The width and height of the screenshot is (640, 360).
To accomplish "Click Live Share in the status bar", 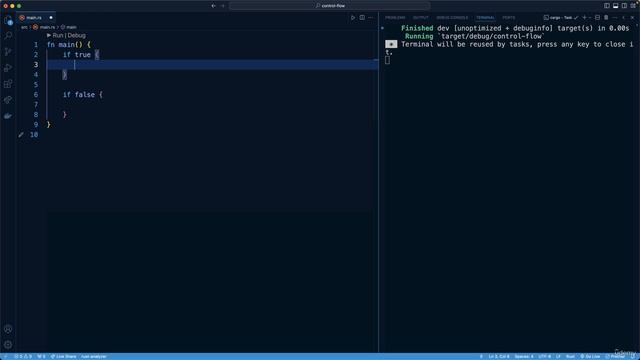I will tap(63, 356).
